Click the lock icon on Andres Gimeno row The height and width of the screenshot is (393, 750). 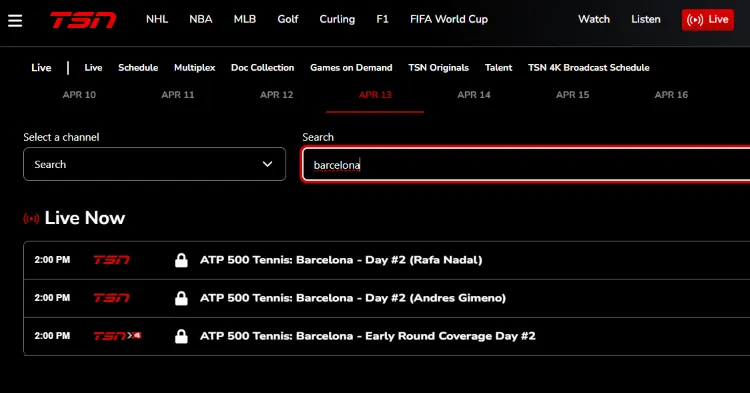click(x=181, y=298)
